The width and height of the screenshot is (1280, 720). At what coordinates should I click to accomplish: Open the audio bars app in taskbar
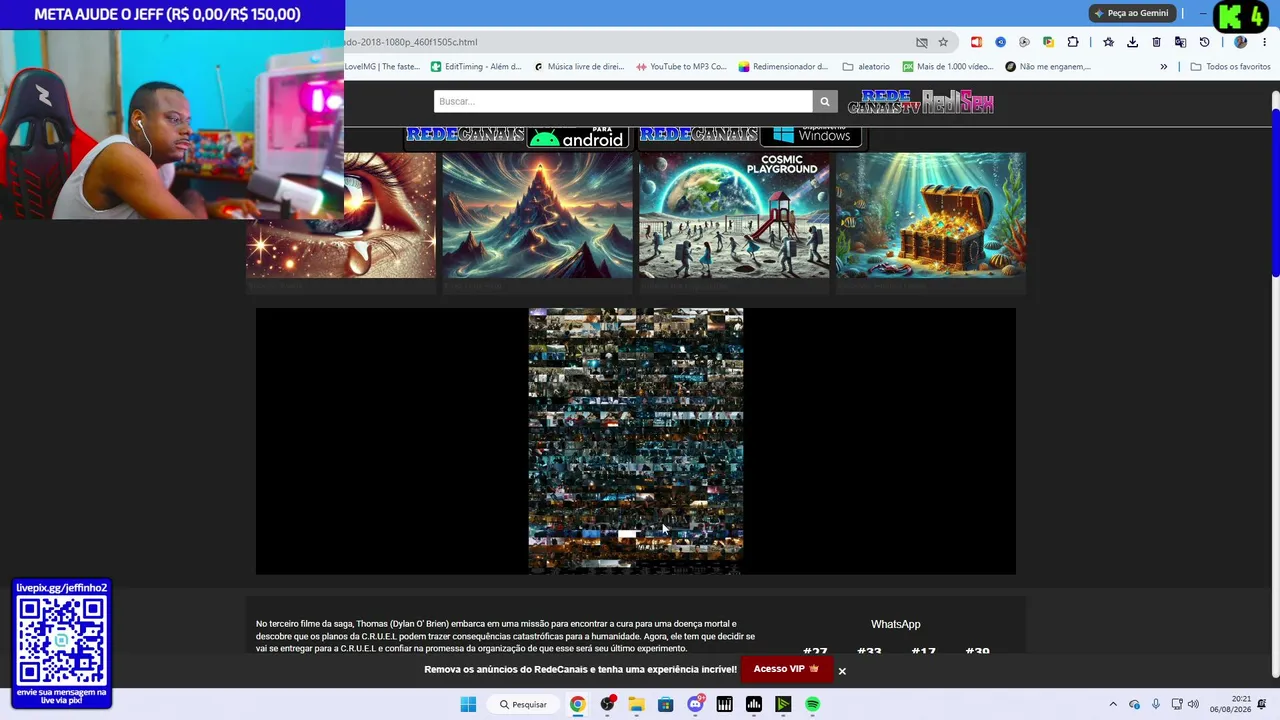click(x=754, y=704)
